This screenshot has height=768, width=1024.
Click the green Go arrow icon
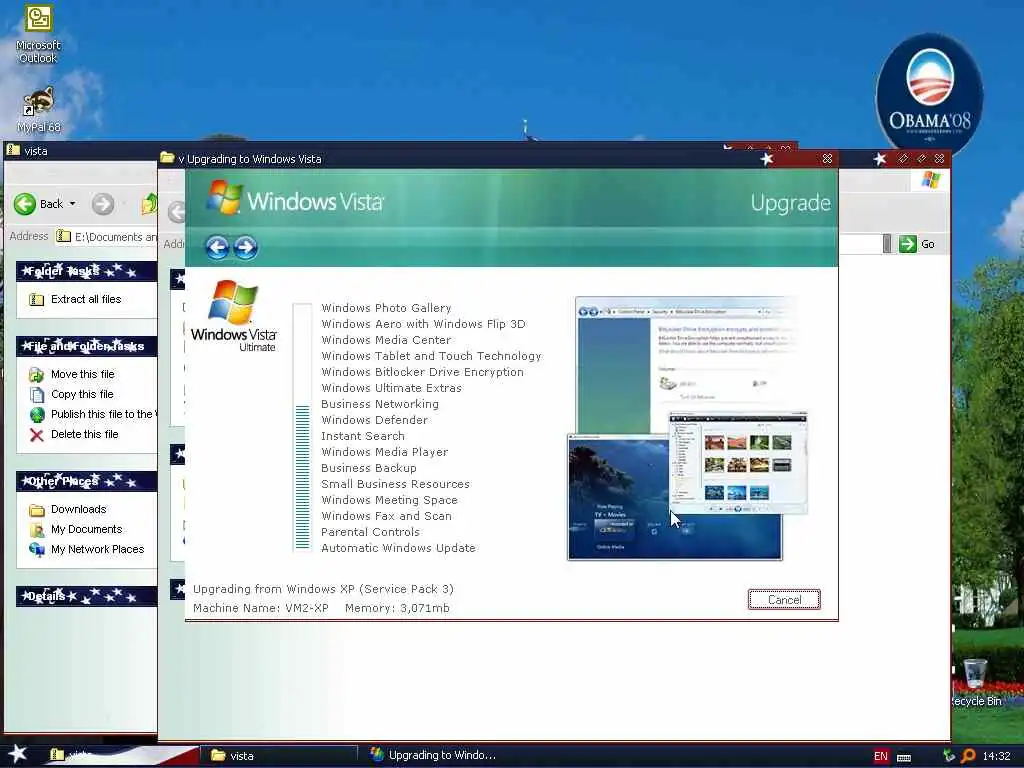tap(907, 244)
